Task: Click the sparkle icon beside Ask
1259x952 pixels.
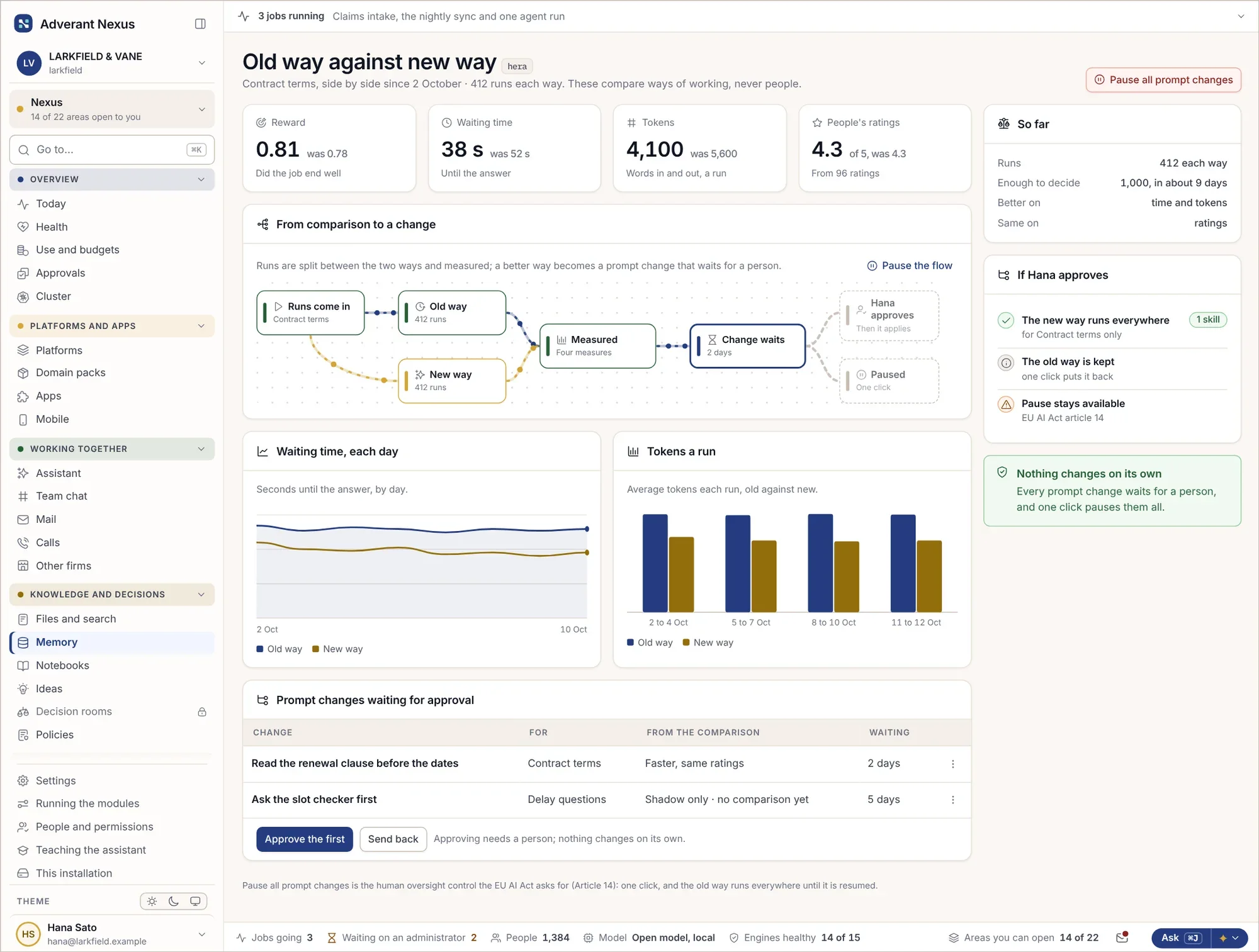Action: (x=1223, y=938)
